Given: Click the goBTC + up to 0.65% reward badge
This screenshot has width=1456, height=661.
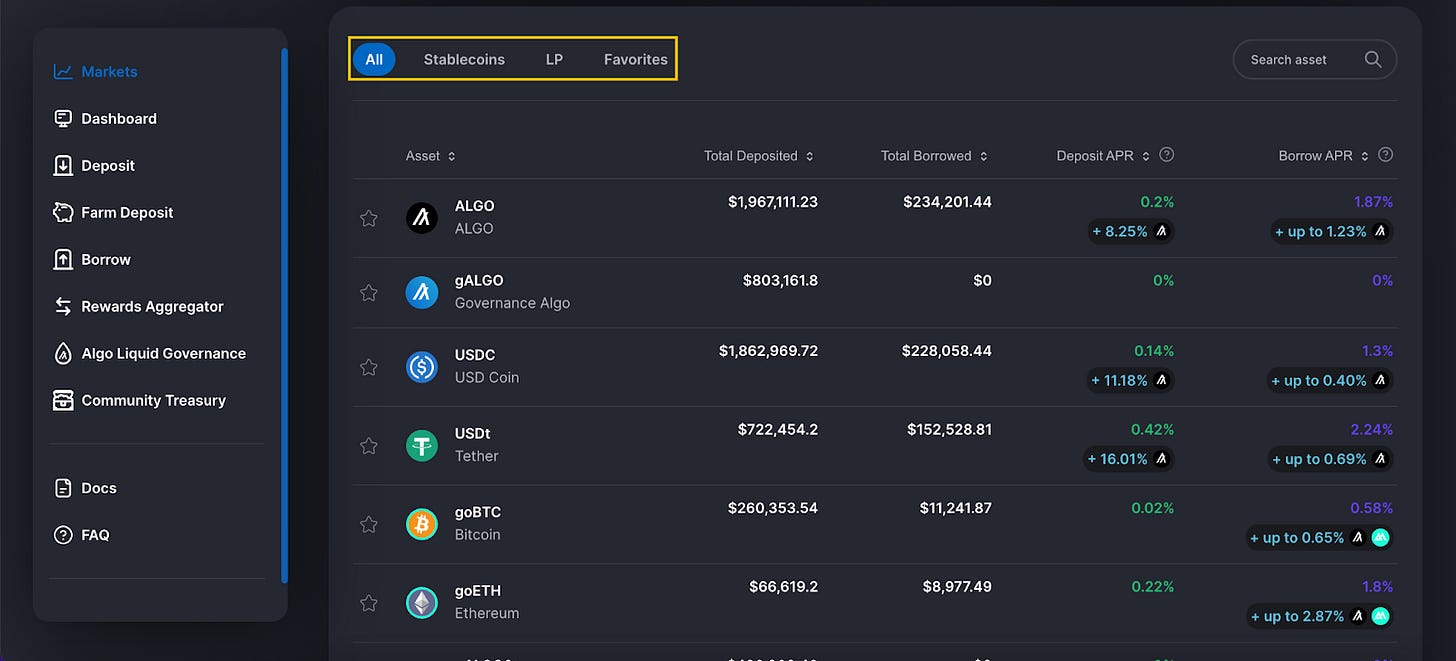Looking at the screenshot, I should tap(1320, 537).
